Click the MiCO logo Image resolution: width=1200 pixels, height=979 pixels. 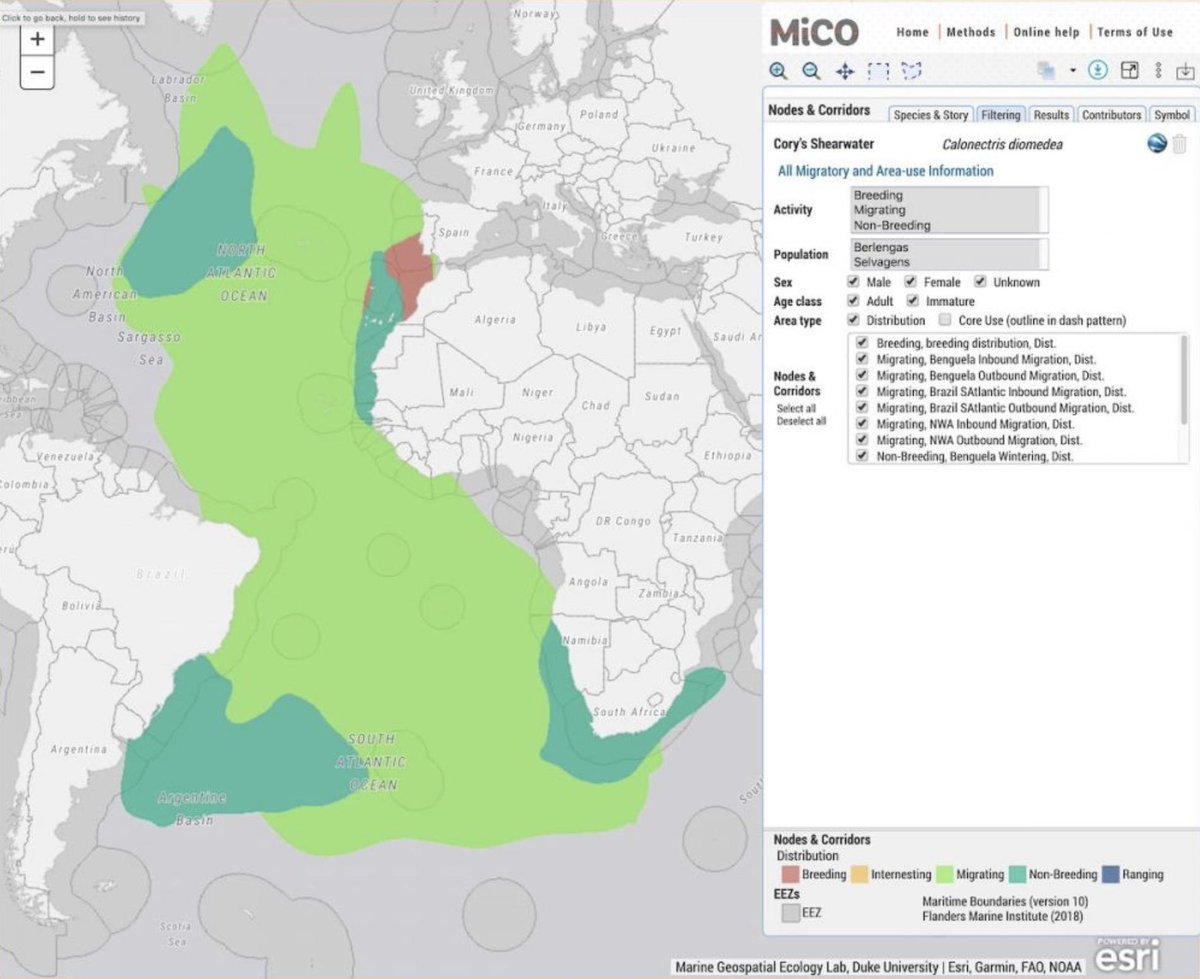tap(814, 32)
